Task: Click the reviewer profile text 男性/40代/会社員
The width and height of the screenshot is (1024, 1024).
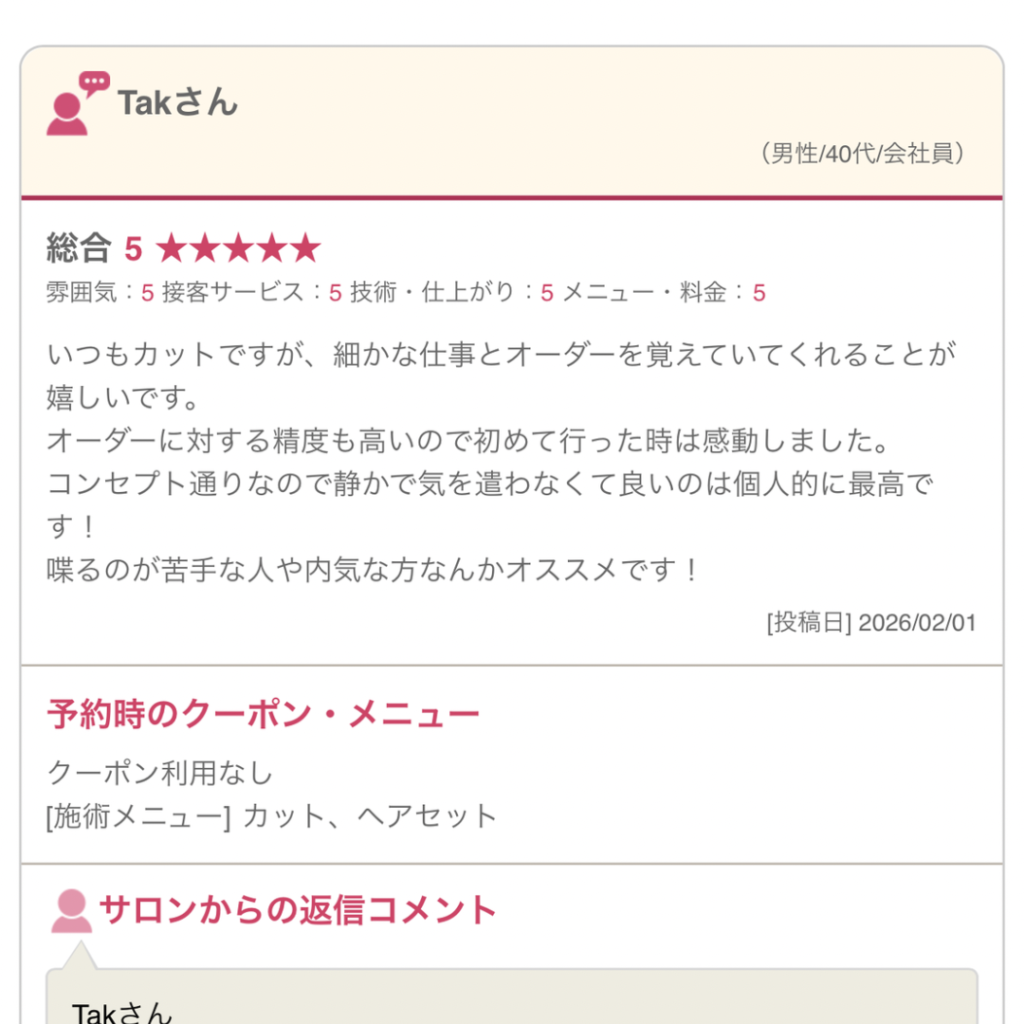Action: pos(862,154)
